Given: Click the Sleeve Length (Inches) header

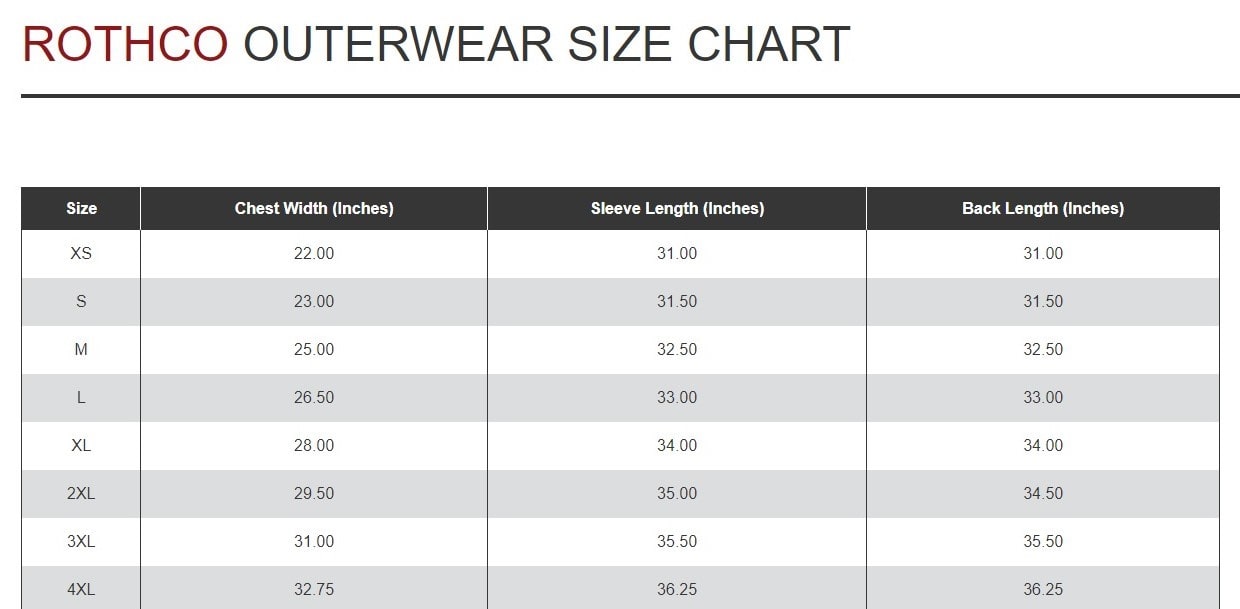Looking at the screenshot, I should (x=677, y=209).
